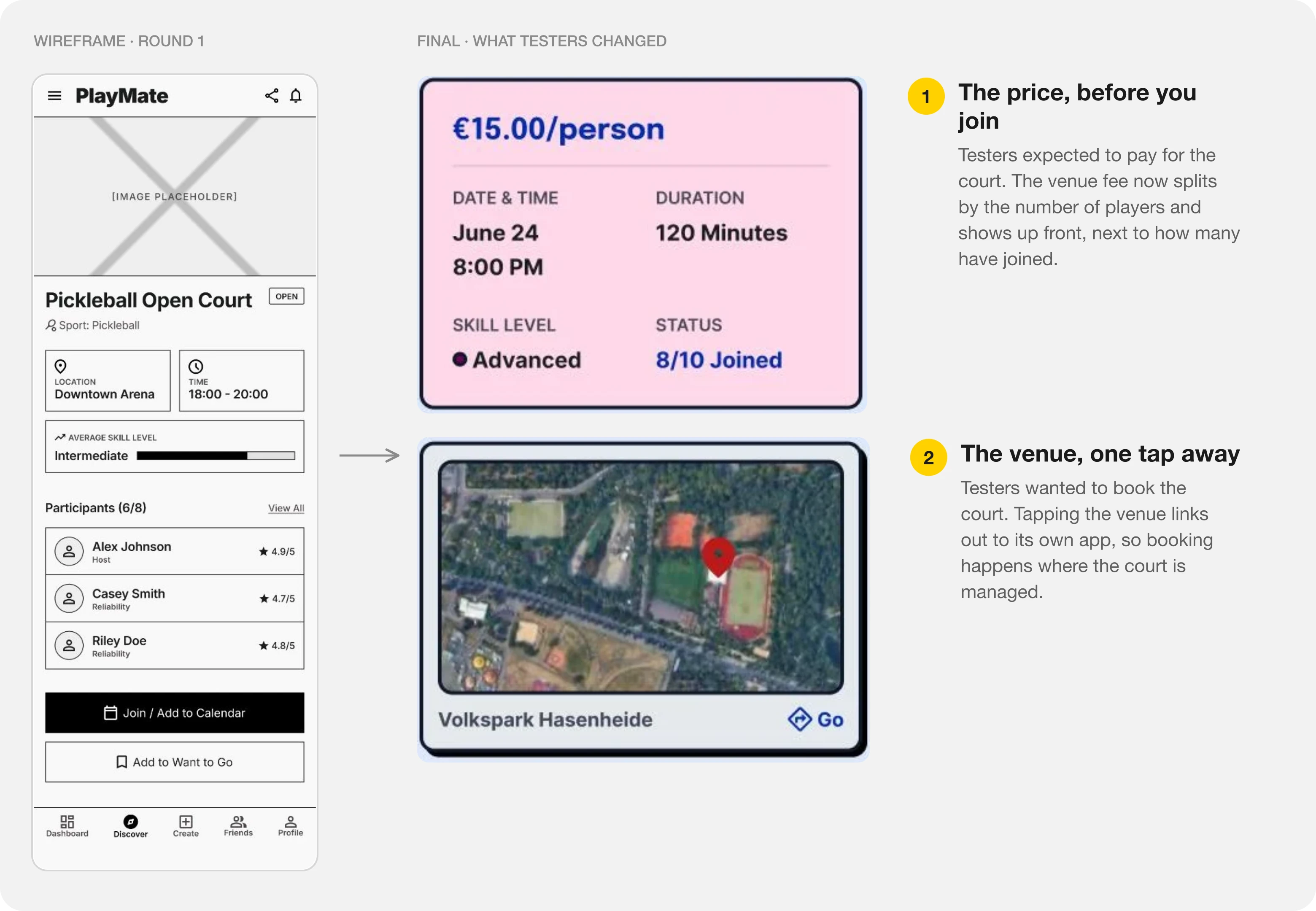This screenshot has width=1316, height=911.
Task: Tap the share icon in the header
Action: tap(272, 95)
